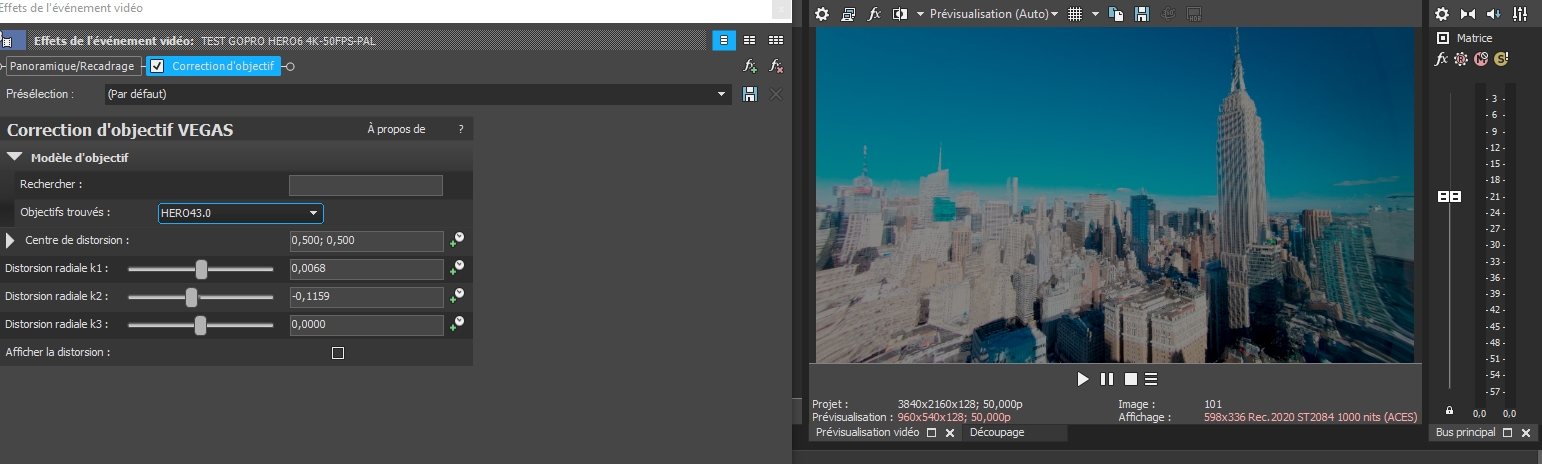Save preview snapshot to file

point(1141,14)
